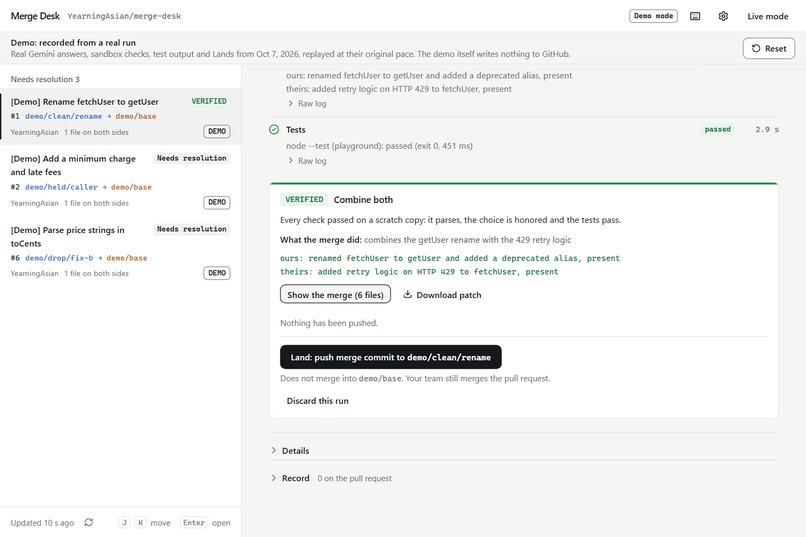This screenshot has width=806, height=537.
Task: Click the demo/drop/fix-b branch name
Action: point(59,258)
